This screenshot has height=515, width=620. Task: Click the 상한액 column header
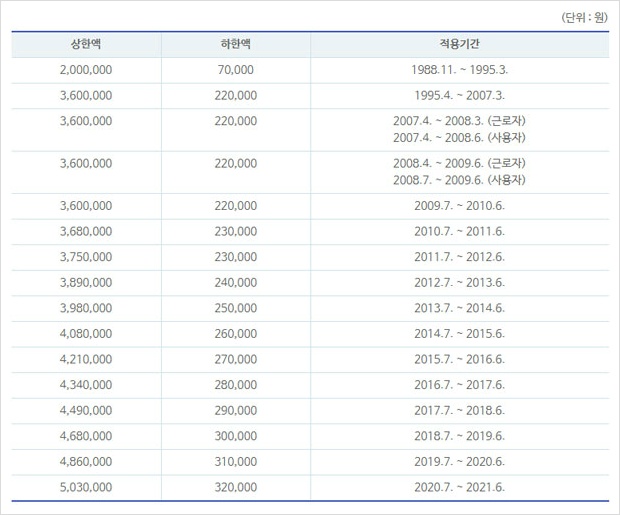click(x=86, y=44)
